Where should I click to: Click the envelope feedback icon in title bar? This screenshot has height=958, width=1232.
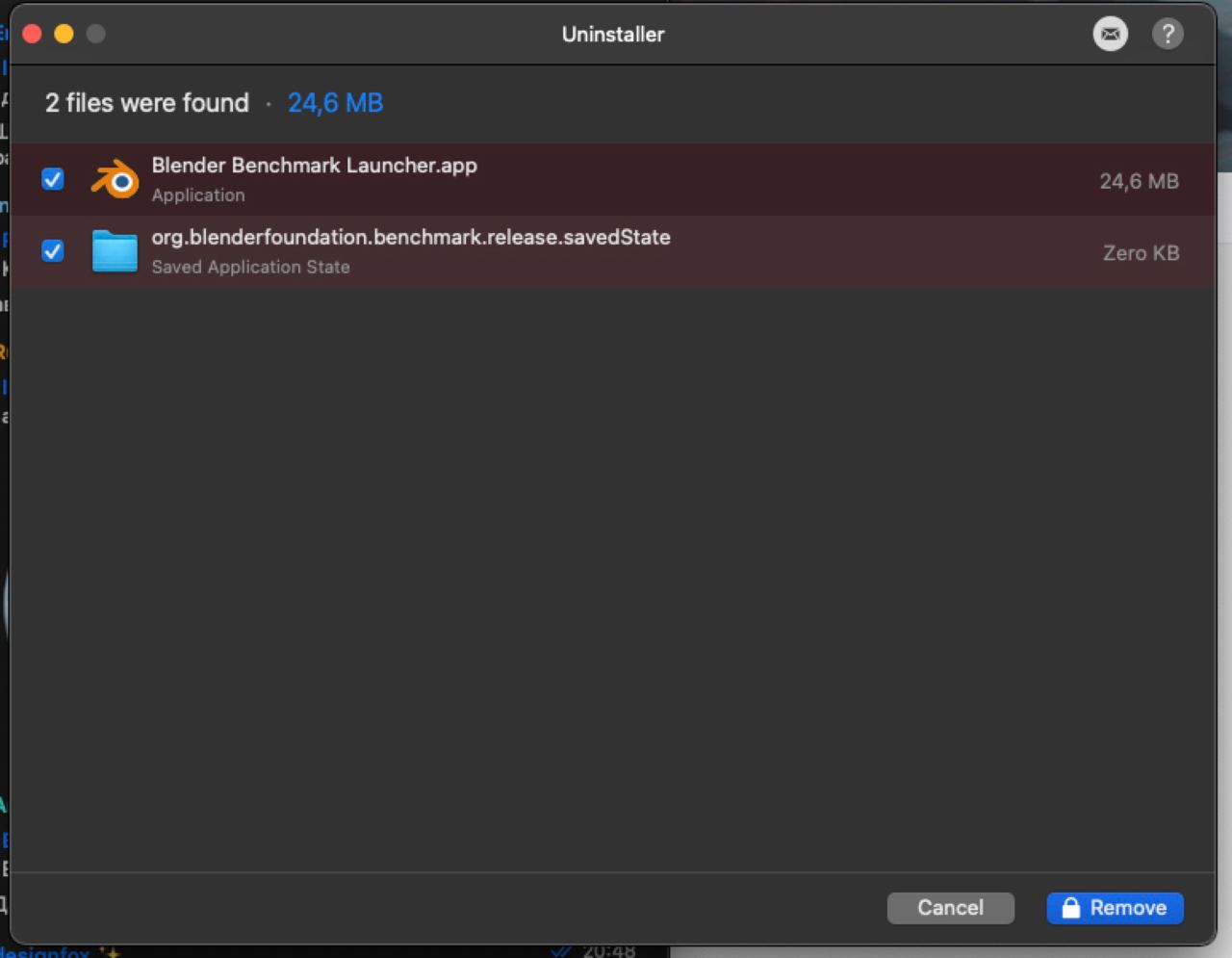(1110, 34)
